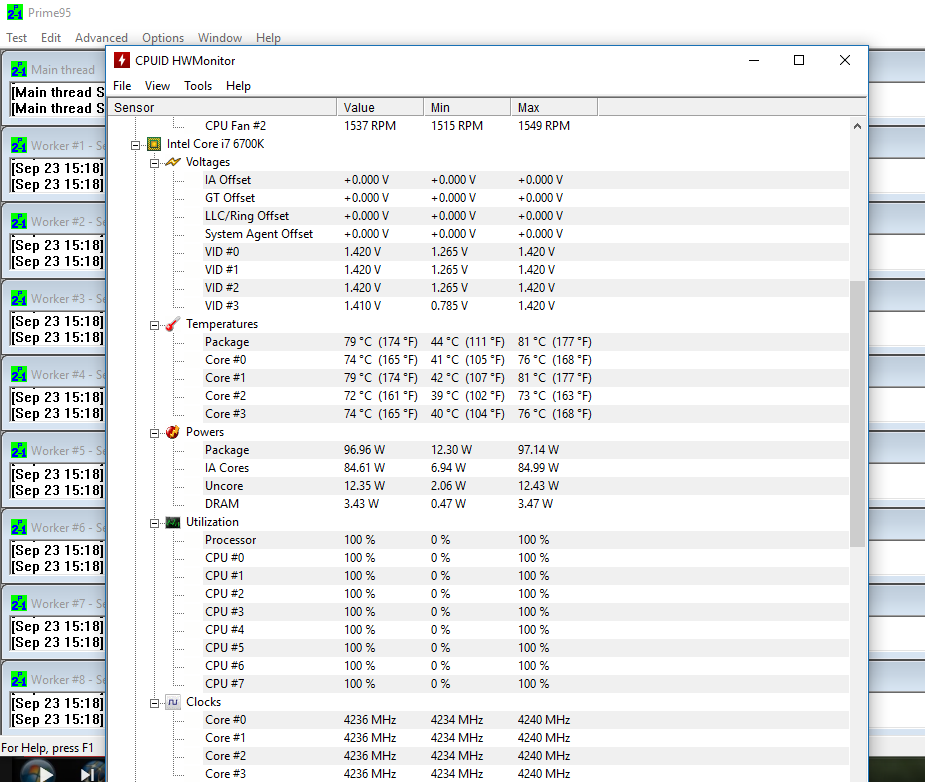Viewport: 926px width, 783px height.
Task: Click the Prime95 Worker #2 window icon
Action: (x=19, y=222)
